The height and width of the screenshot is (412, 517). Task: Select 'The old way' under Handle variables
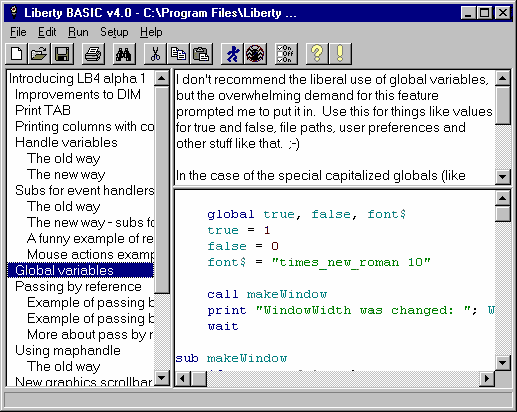[x=63, y=159]
